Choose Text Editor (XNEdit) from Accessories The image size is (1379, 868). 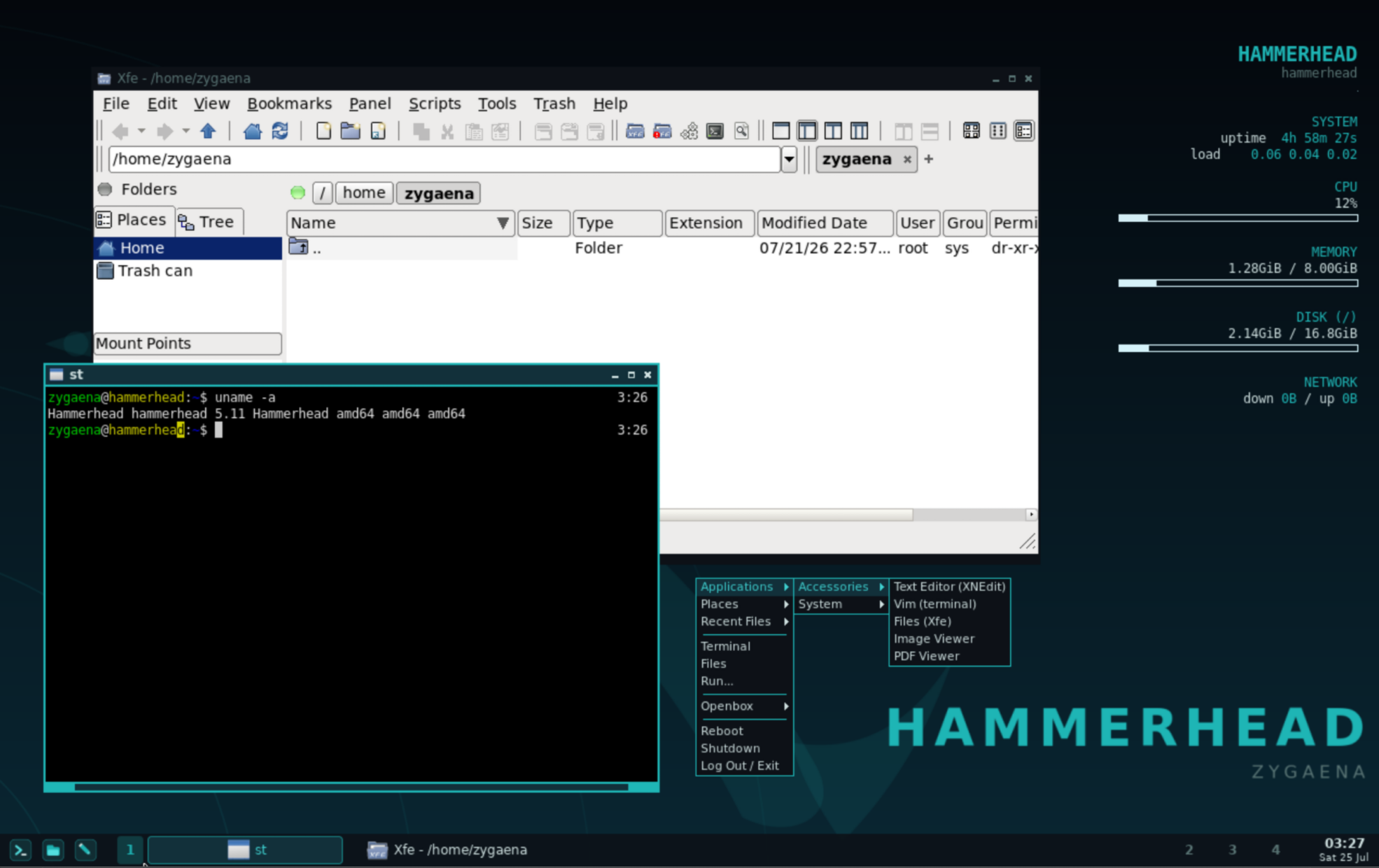click(949, 587)
